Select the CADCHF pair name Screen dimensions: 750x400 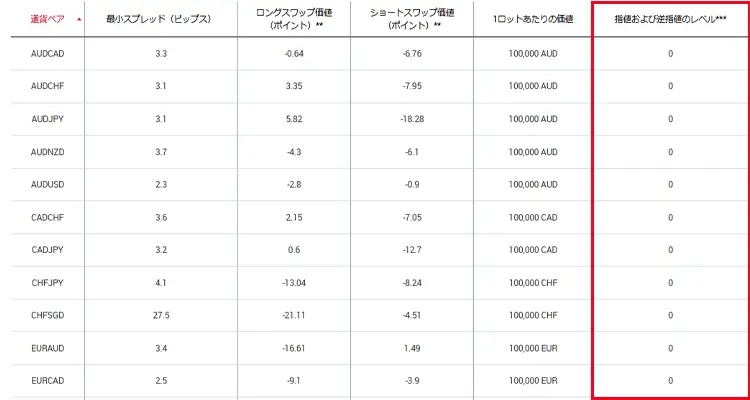pyautogui.click(x=47, y=217)
